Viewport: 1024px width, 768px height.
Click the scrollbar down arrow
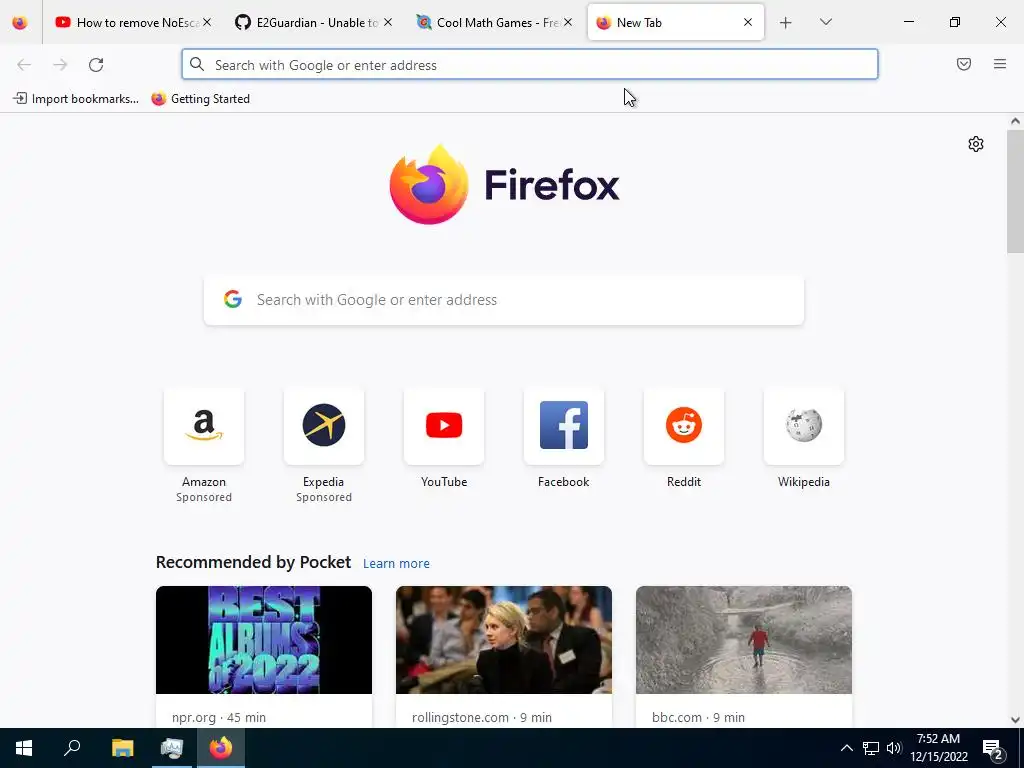[x=1015, y=720]
